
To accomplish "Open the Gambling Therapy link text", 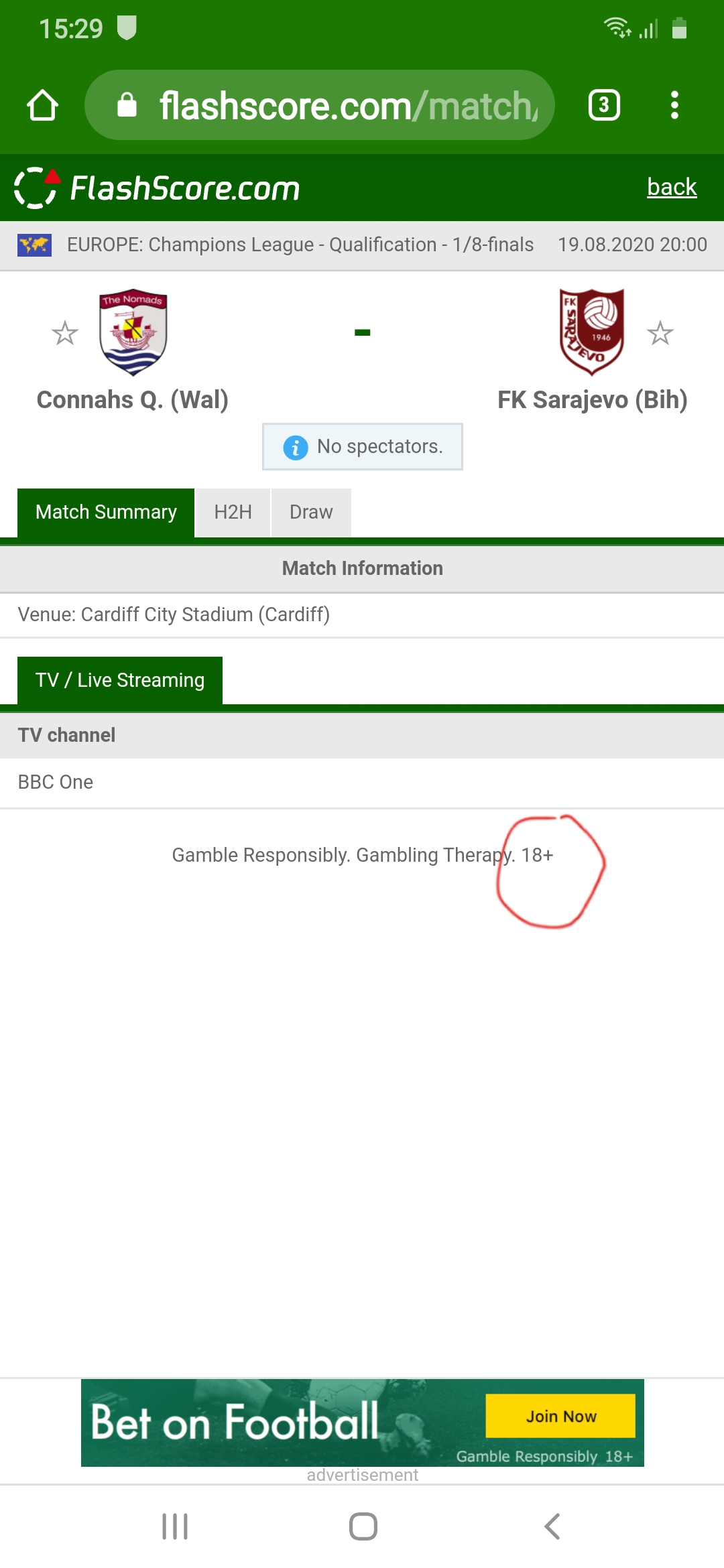I will pos(435,855).
